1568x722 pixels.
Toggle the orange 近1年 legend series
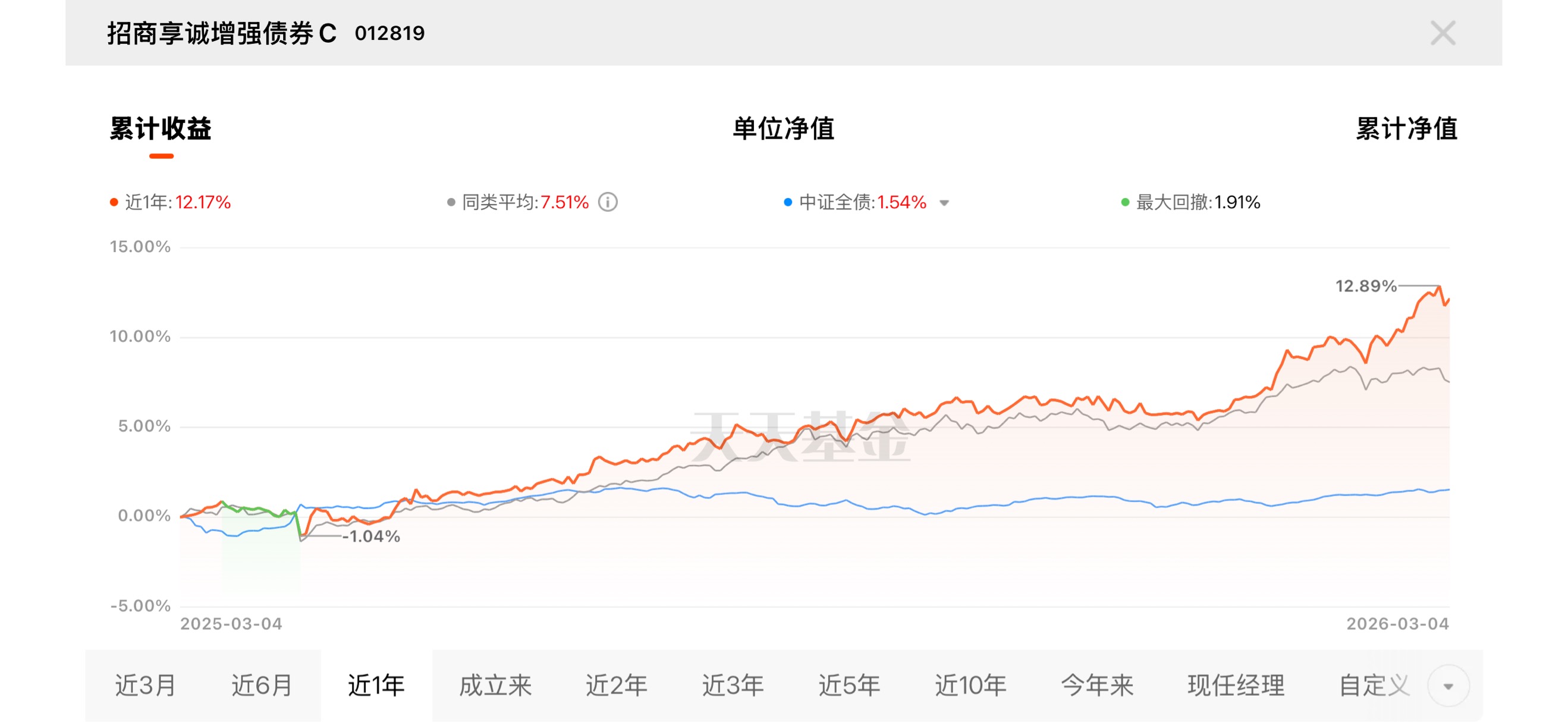coord(171,202)
